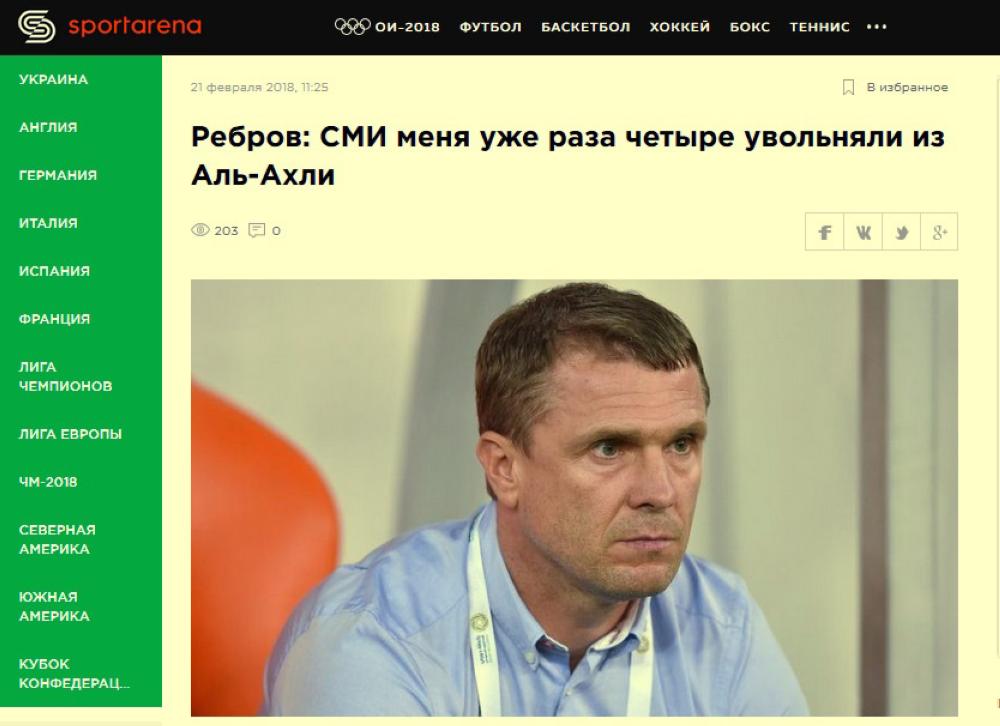Image resolution: width=1000 pixels, height=726 pixels.
Task: Expand the three-dots more menu
Action: (x=877, y=27)
